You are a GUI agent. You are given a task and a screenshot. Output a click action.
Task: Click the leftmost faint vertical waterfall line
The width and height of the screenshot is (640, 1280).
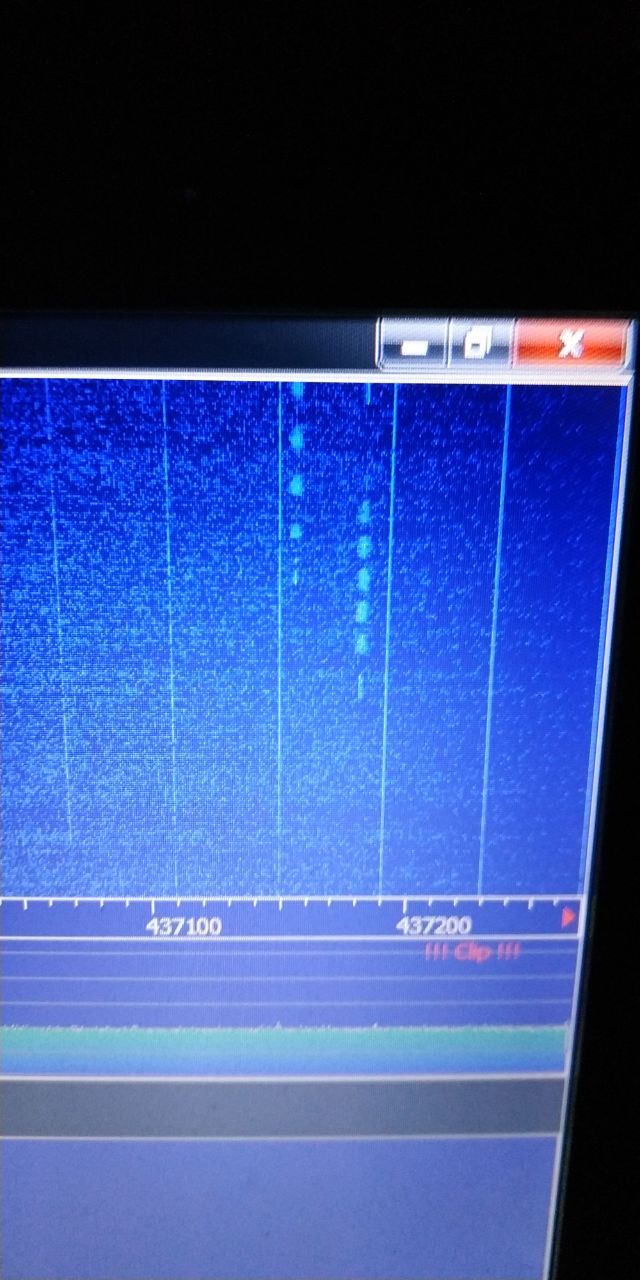[58, 620]
